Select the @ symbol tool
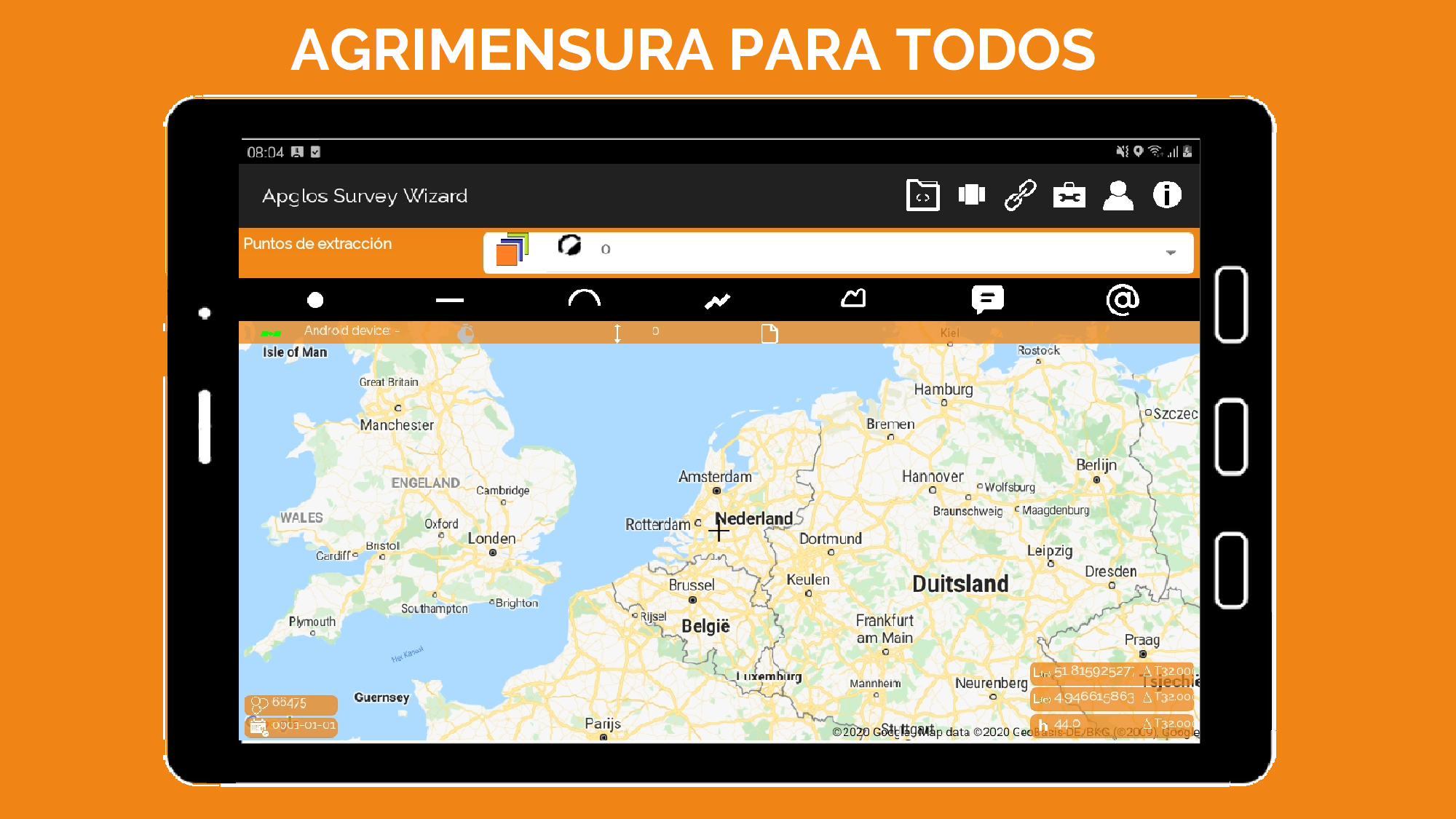Screen dimensions: 1456x819 coord(1122,299)
